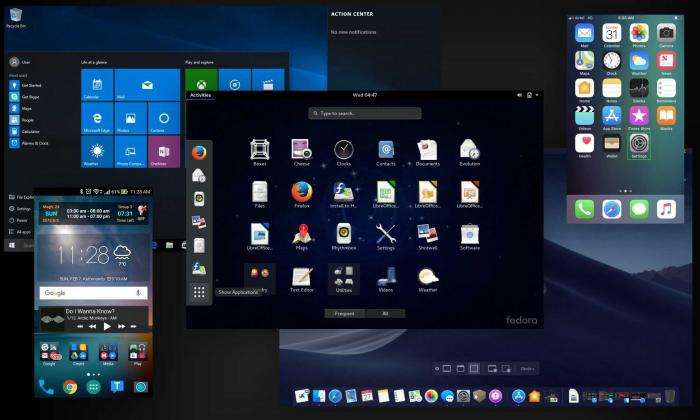Open the Shotwell photo app
The image size is (700, 420).
tap(428, 234)
